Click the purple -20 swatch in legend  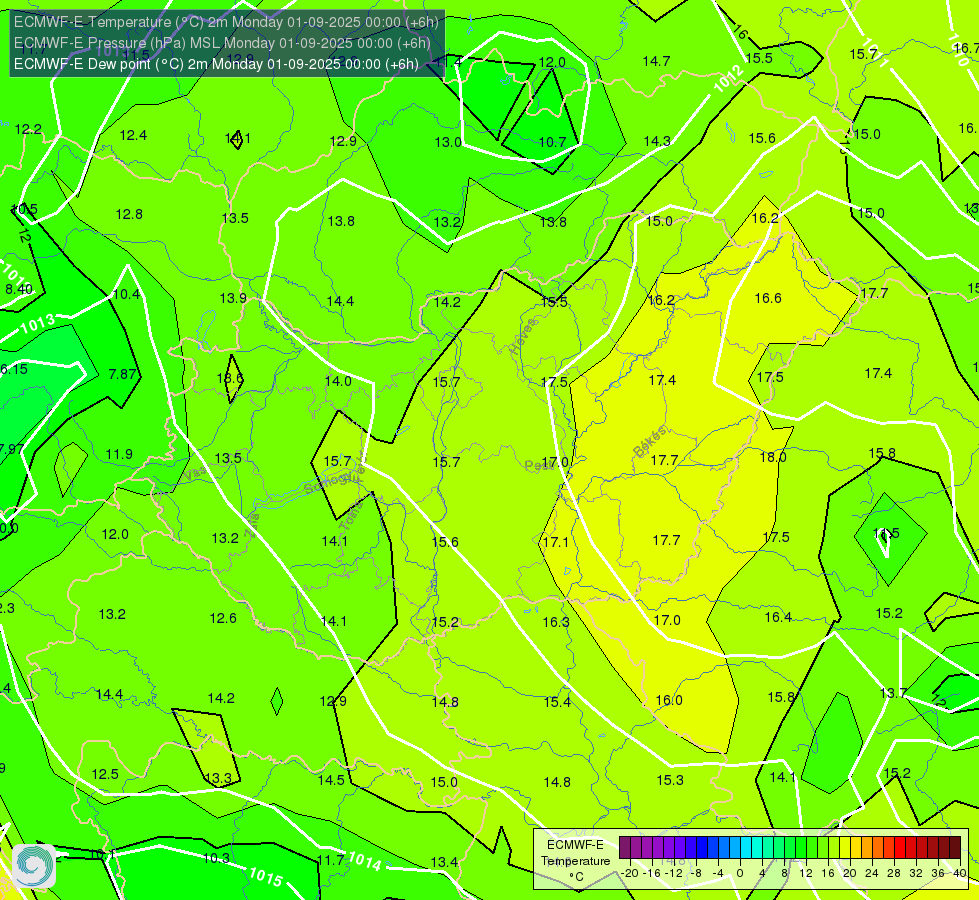point(625,848)
